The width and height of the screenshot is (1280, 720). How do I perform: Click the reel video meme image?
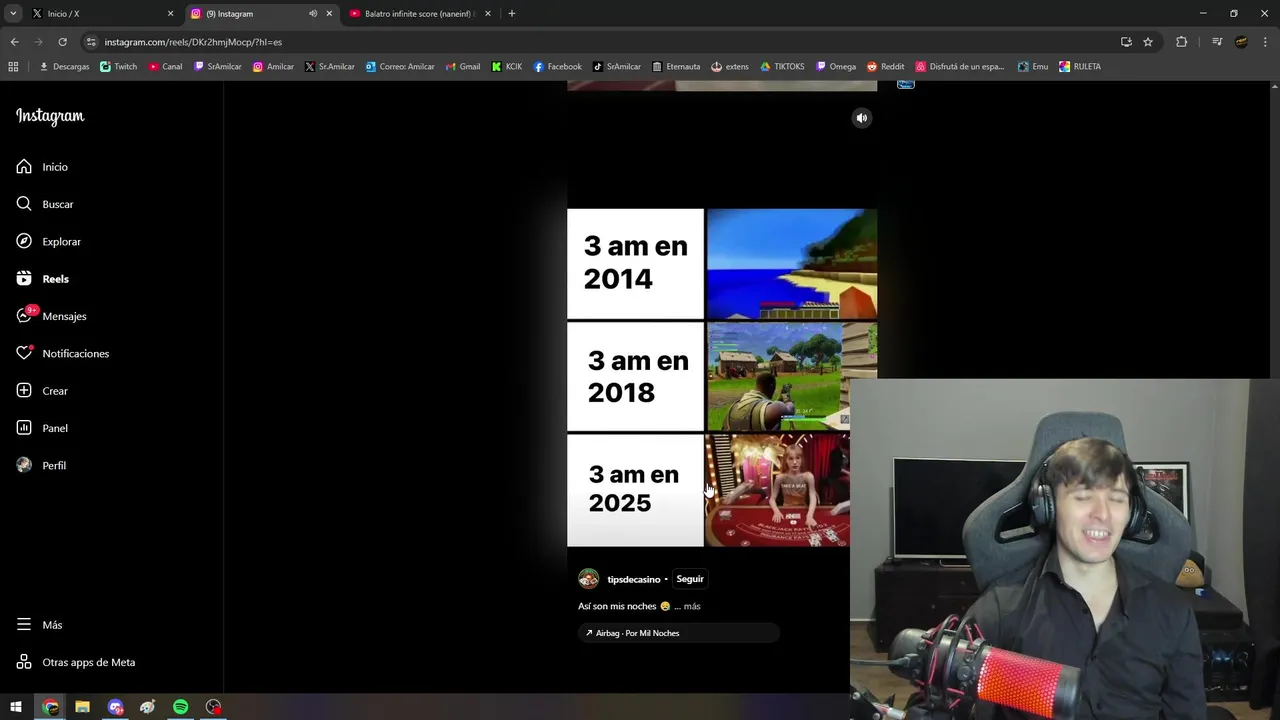(722, 377)
